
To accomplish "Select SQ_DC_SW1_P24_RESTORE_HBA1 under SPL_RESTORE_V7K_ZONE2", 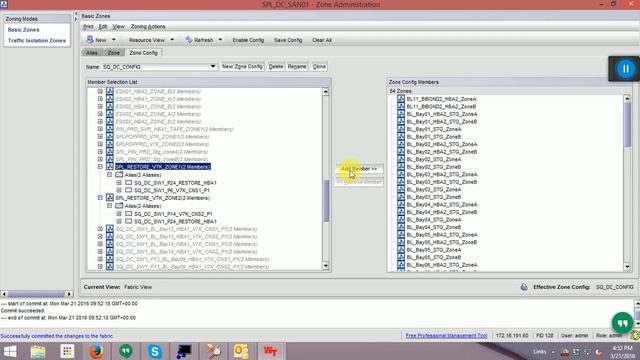I will point(176,221).
